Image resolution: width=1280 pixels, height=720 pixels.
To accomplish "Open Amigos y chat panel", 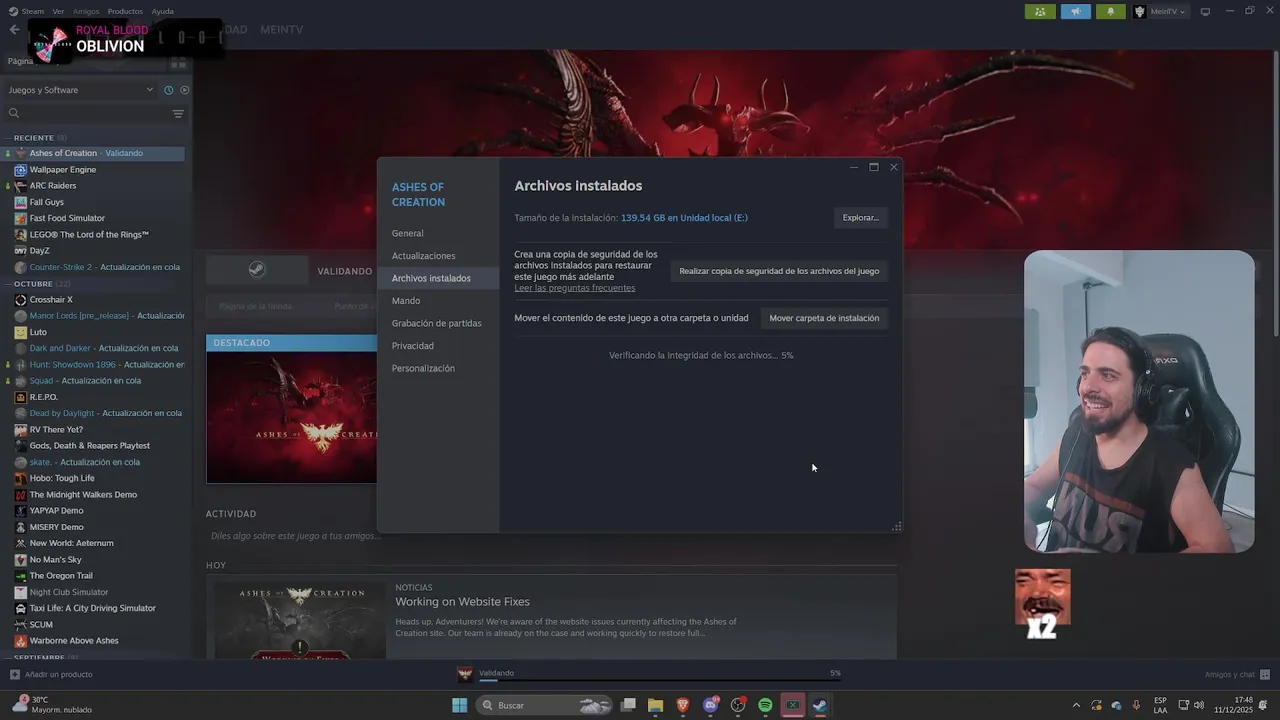I will [1237, 674].
